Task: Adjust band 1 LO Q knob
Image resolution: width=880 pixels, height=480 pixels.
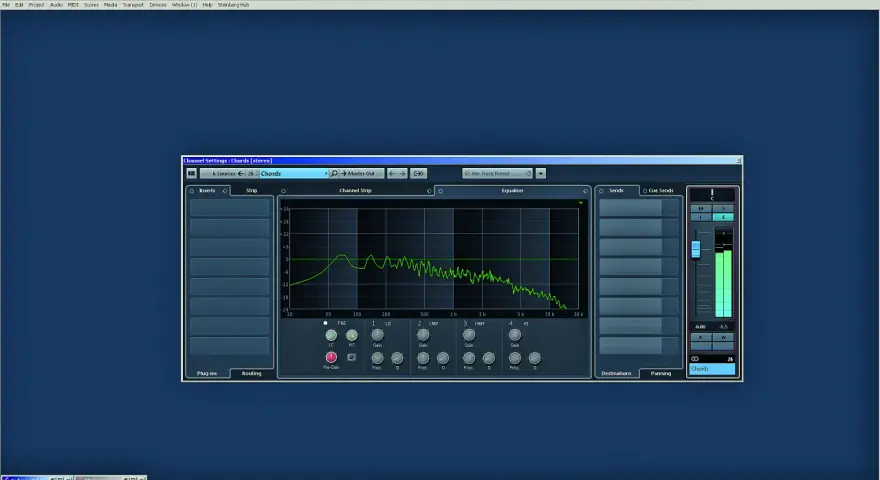Action: (x=397, y=358)
